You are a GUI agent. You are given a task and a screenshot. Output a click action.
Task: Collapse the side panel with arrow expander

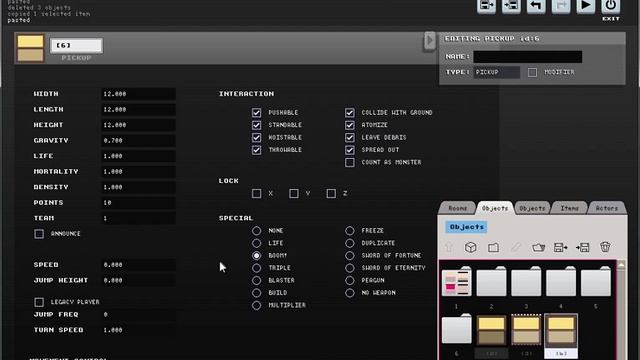(429, 40)
